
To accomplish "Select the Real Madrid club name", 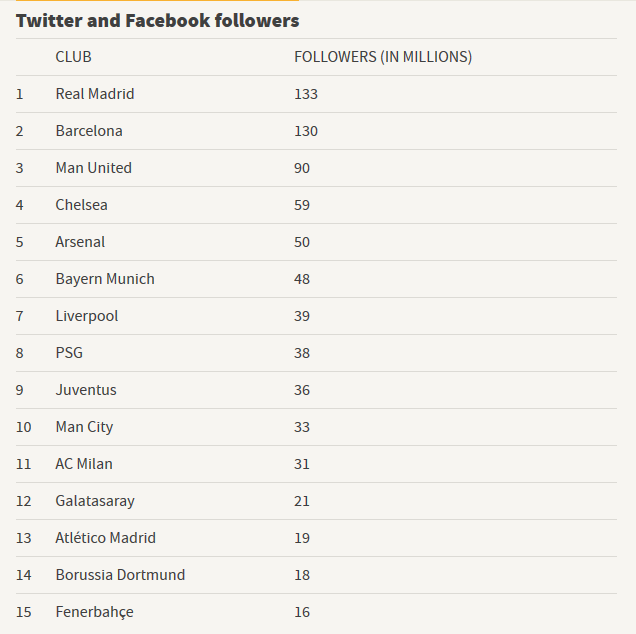I will coord(95,94).
